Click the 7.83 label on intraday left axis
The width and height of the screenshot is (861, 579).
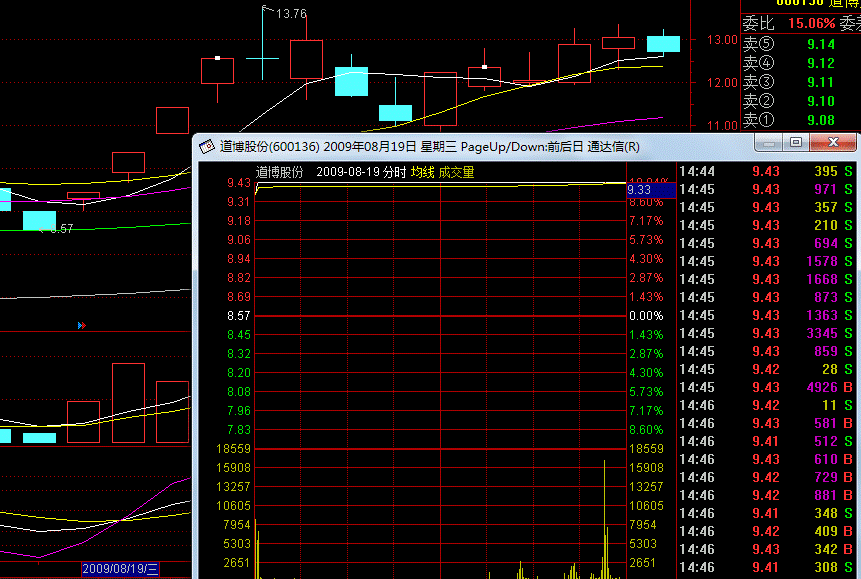tap(238, 430)
